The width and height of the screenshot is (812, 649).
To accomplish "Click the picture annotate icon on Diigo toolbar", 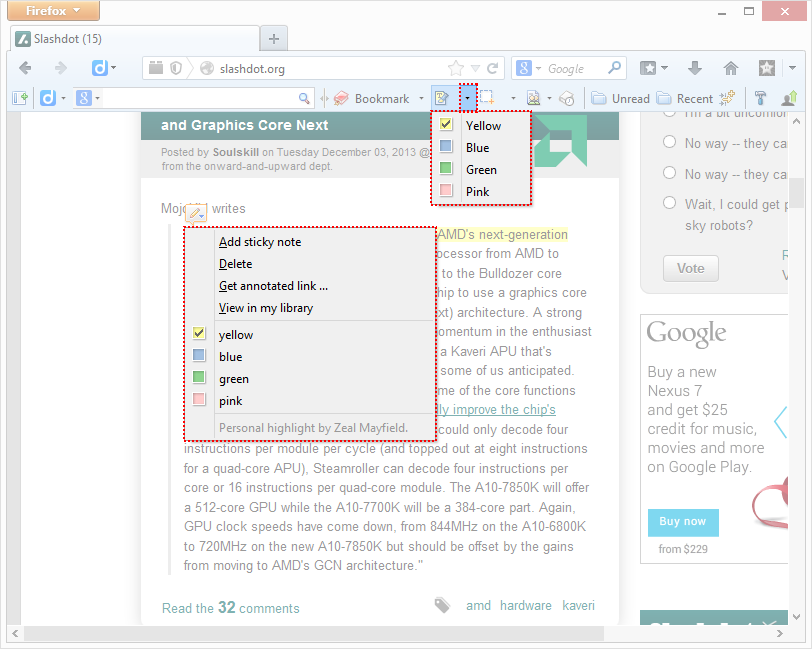I will [533, 98].
